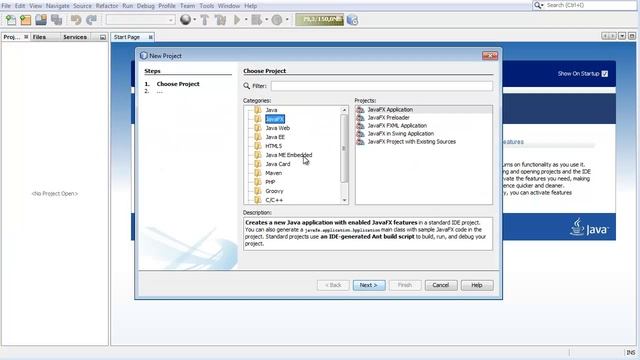This screenshot has width=640, height=360.
Task: Open search options dropdown beside magnifier
Action: tap(542, 5)
